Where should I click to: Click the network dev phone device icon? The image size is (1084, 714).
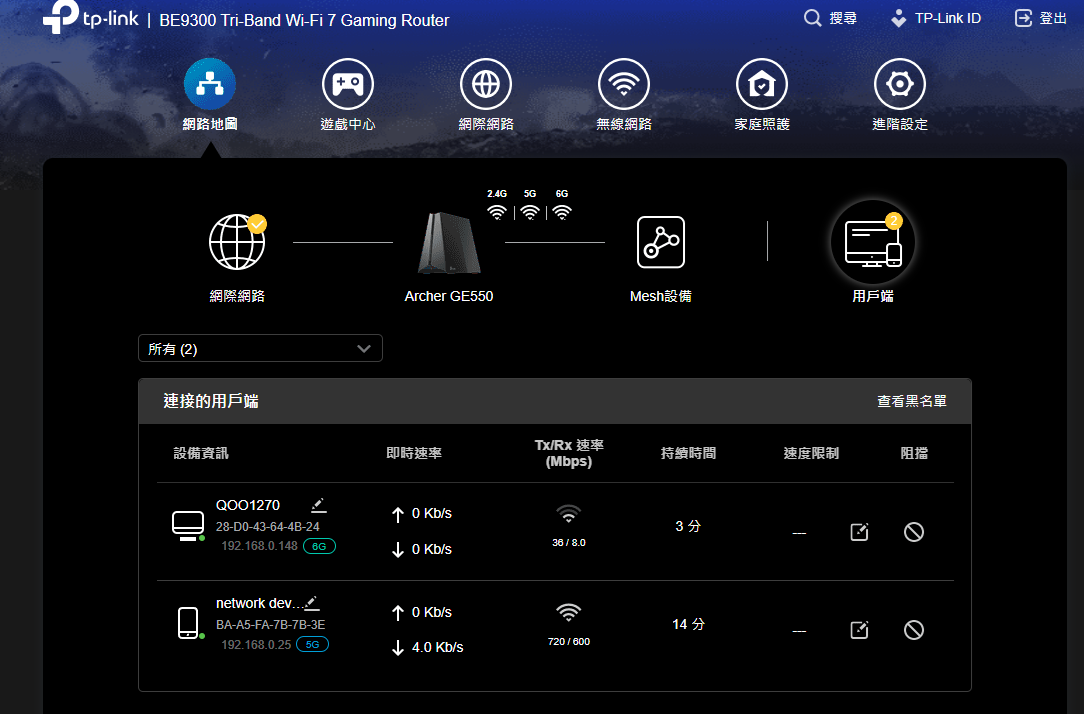(188, 623)
